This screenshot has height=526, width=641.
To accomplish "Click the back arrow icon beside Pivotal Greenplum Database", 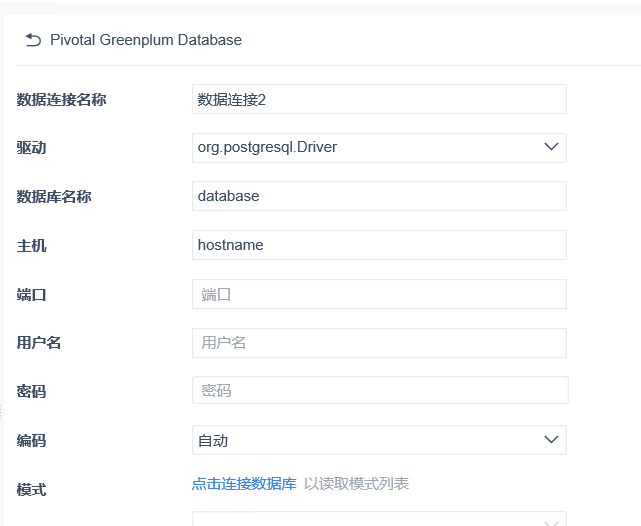I will (33, 40).
